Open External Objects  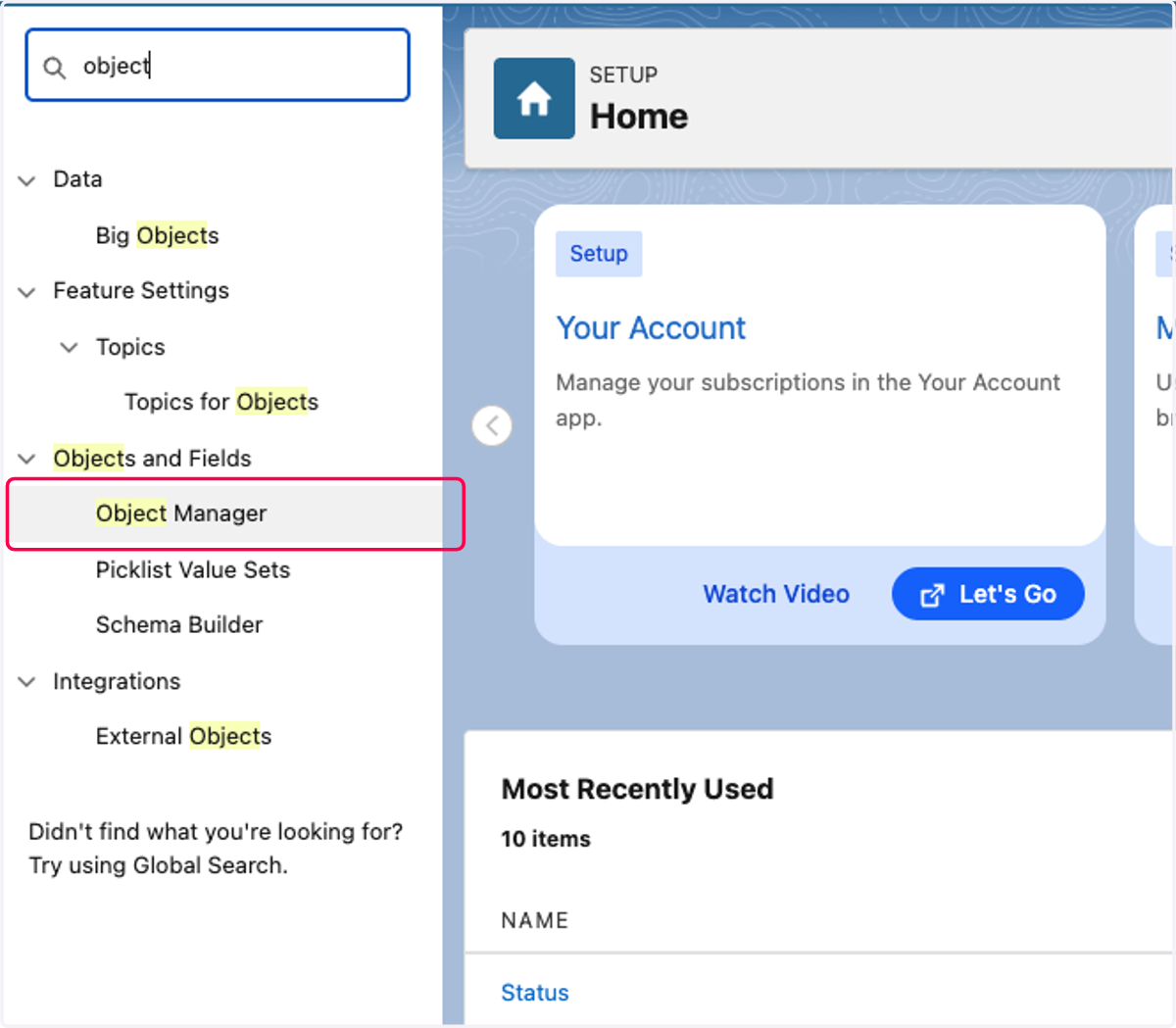(183, 736)
